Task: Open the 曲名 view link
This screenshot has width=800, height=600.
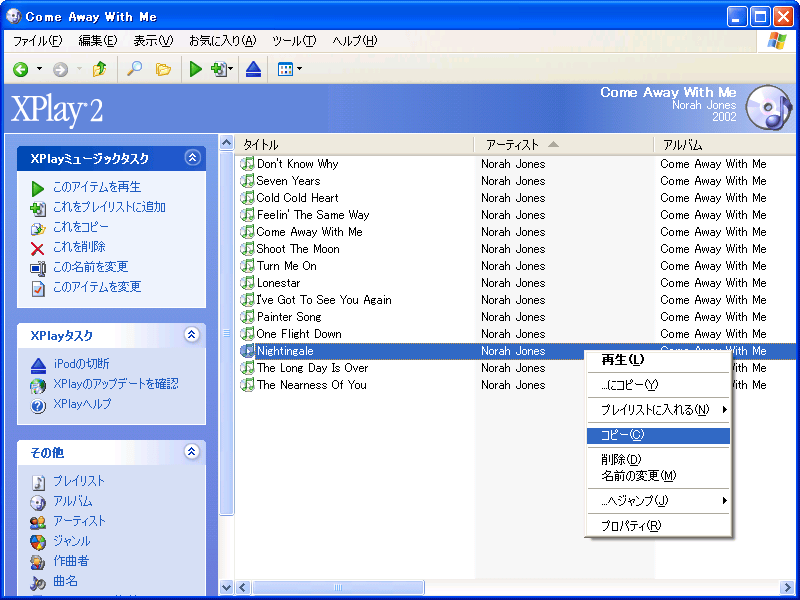Action: point(65,581)
